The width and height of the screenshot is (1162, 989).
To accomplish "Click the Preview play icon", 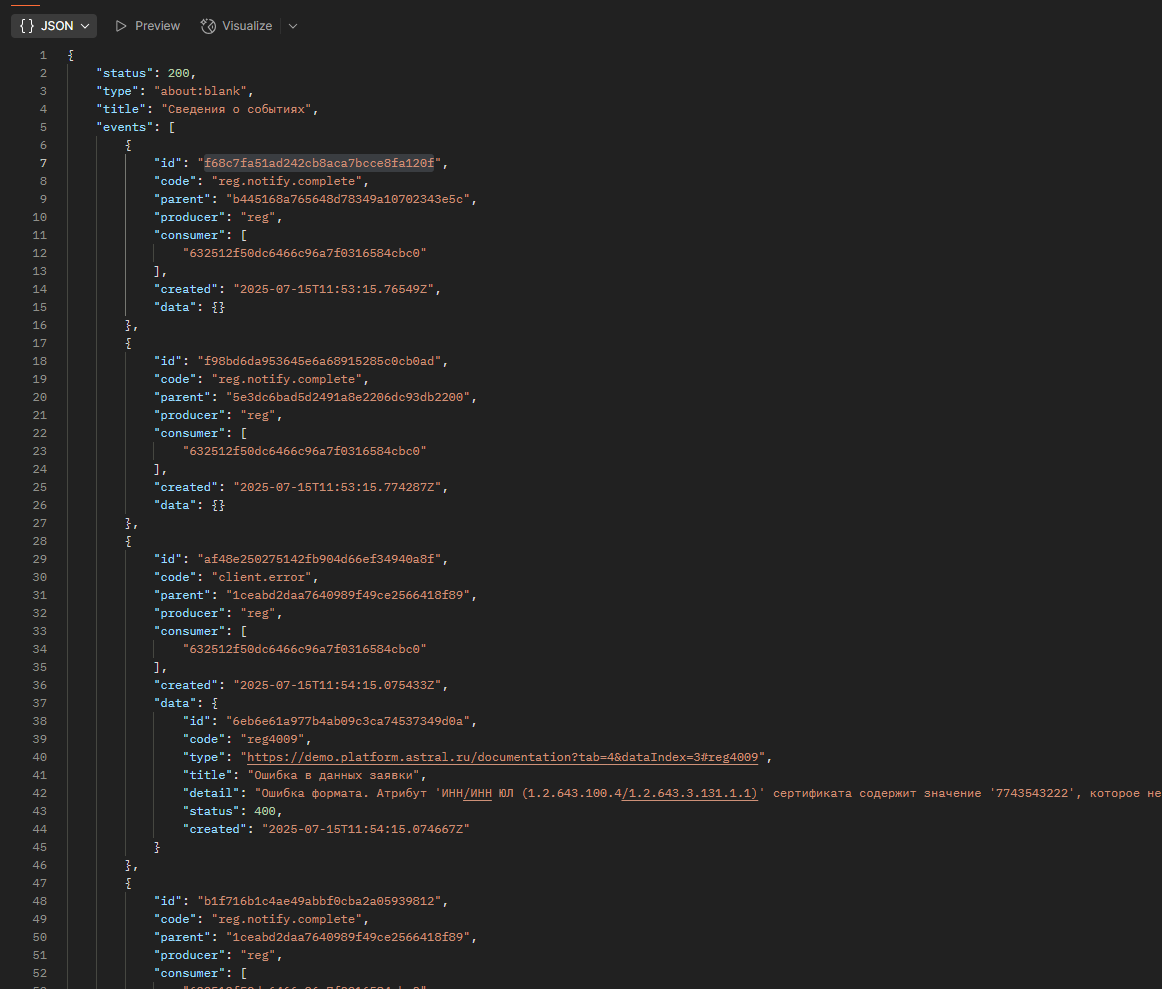I will click(121, 26).
